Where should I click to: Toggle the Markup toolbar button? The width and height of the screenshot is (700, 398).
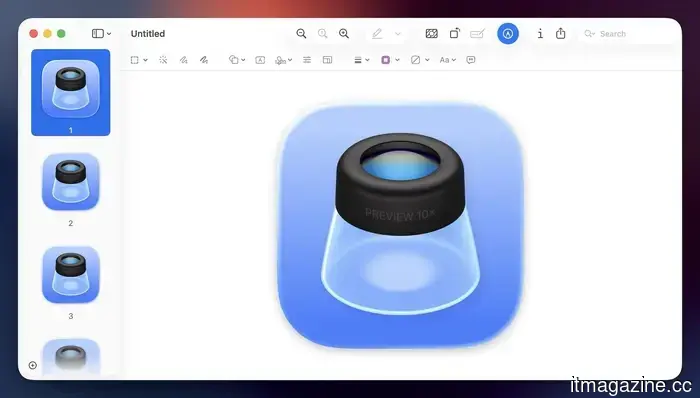[x=508, y=33]
